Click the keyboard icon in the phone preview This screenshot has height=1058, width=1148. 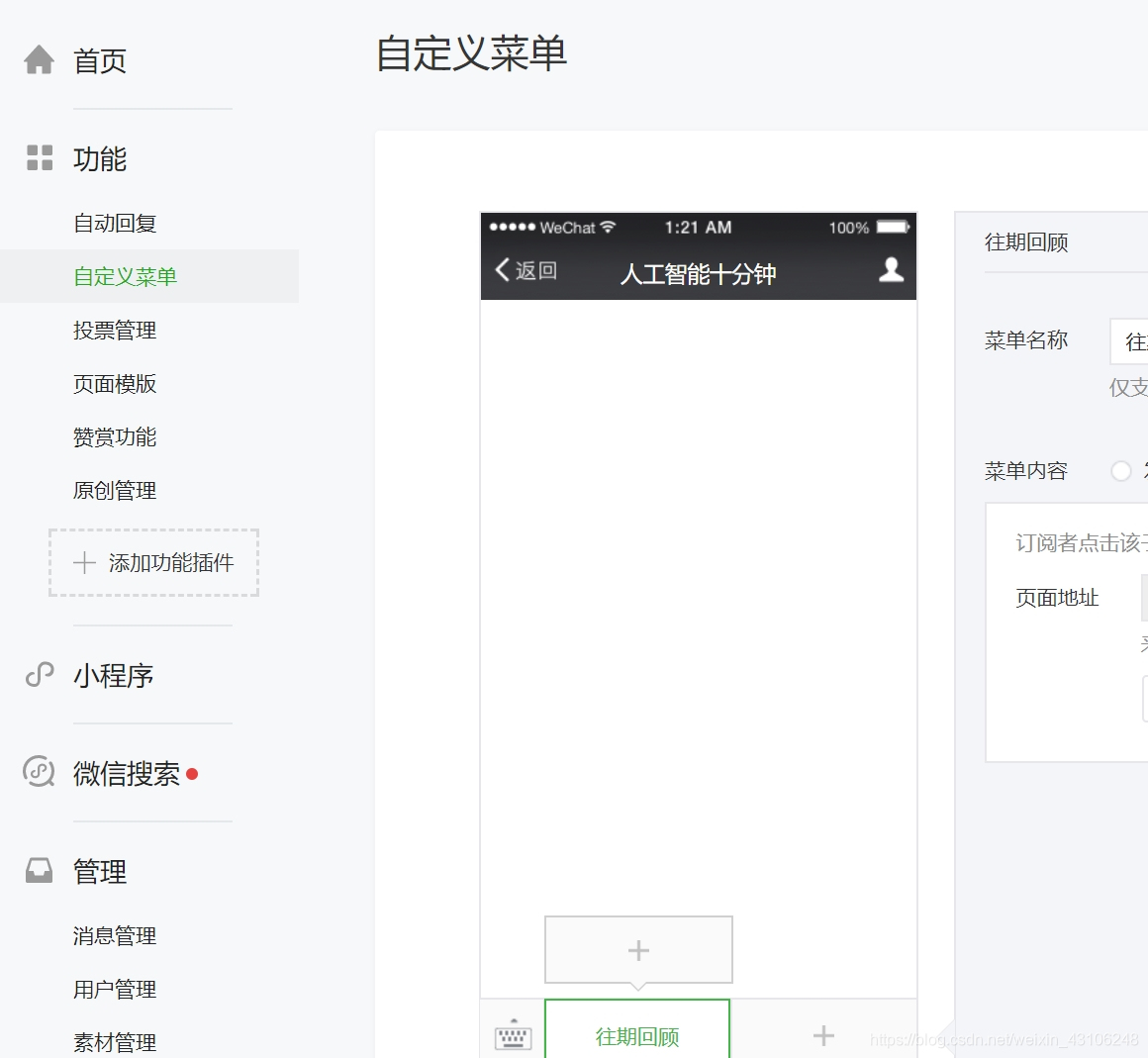(x=514, y=1036)
